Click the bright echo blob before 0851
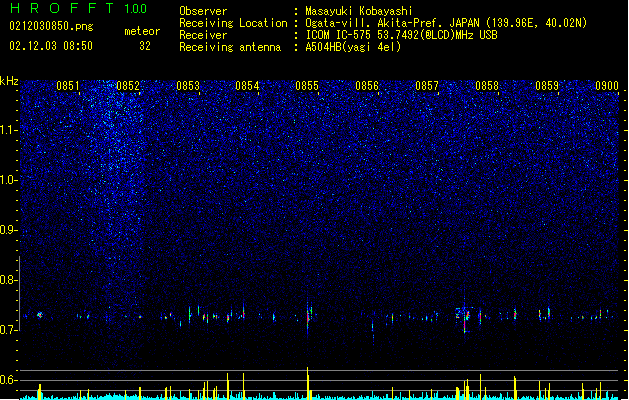This screenshot has height=400, width=629. tap(40, 315)
